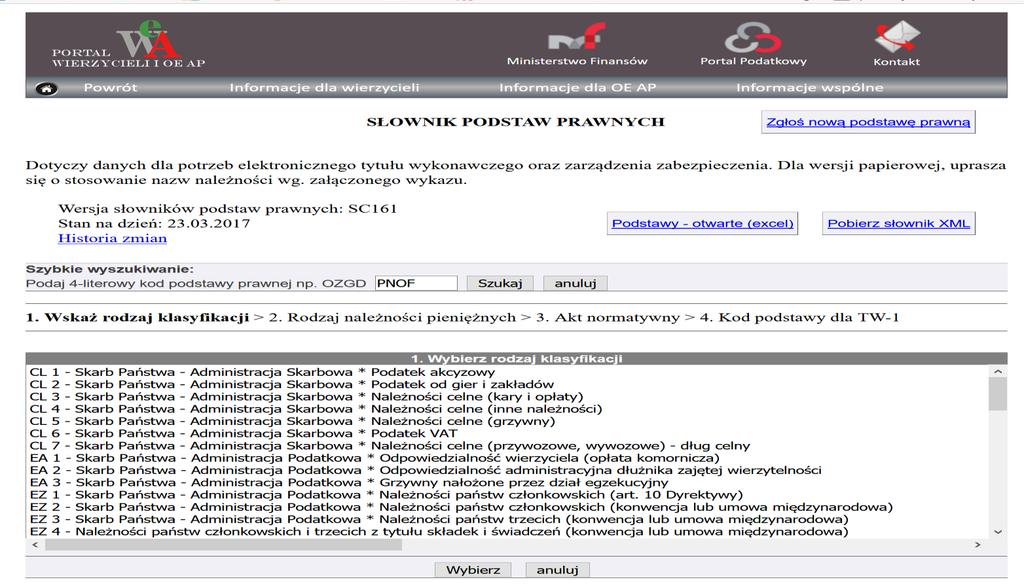Go back via Powrót menu item
The image size is (1024, 586).
click(110, 88)
